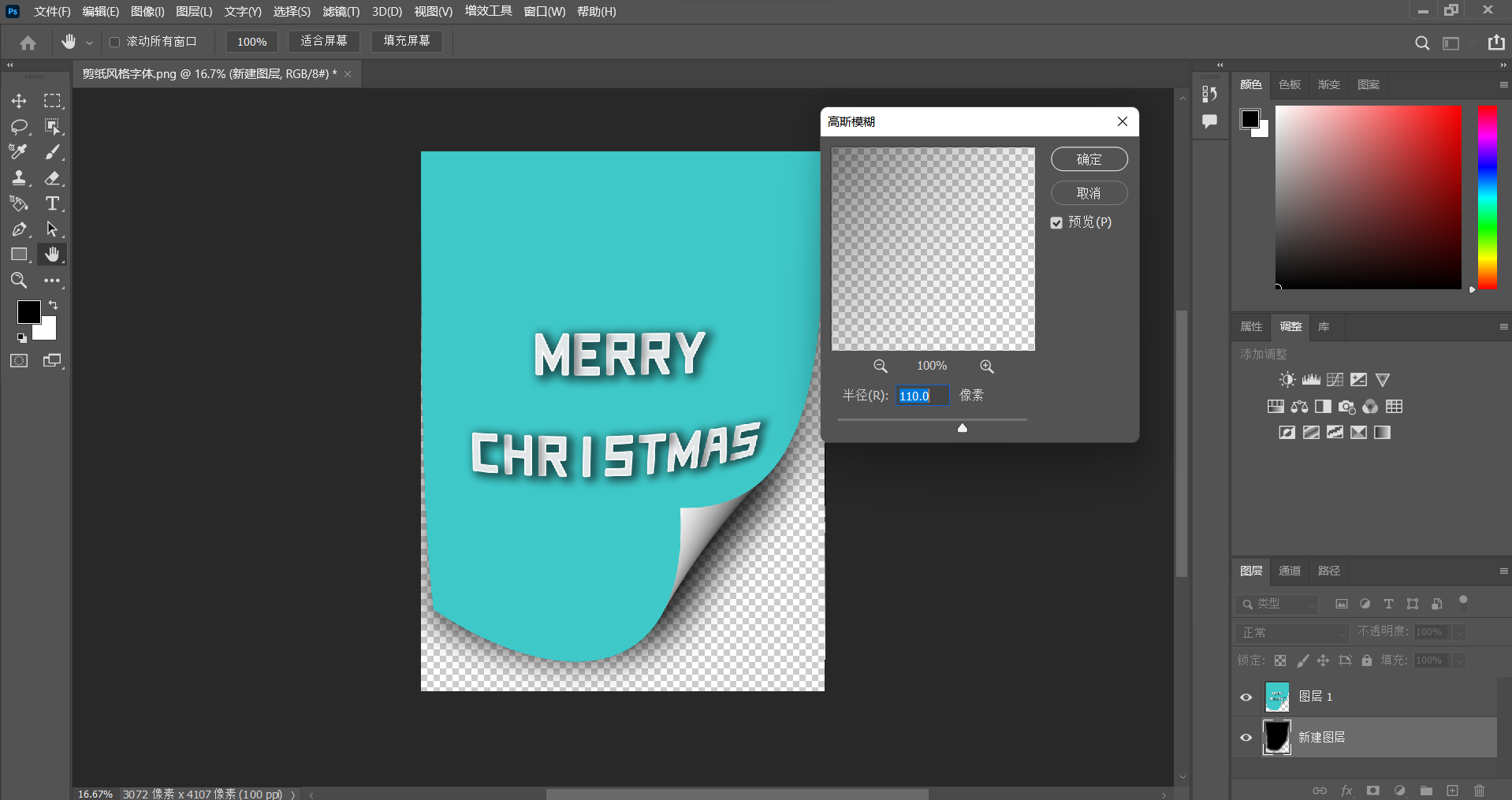1512x800 pixels.
Task: Click the 100% zoom button in options bar
Action: click(252, 42)
